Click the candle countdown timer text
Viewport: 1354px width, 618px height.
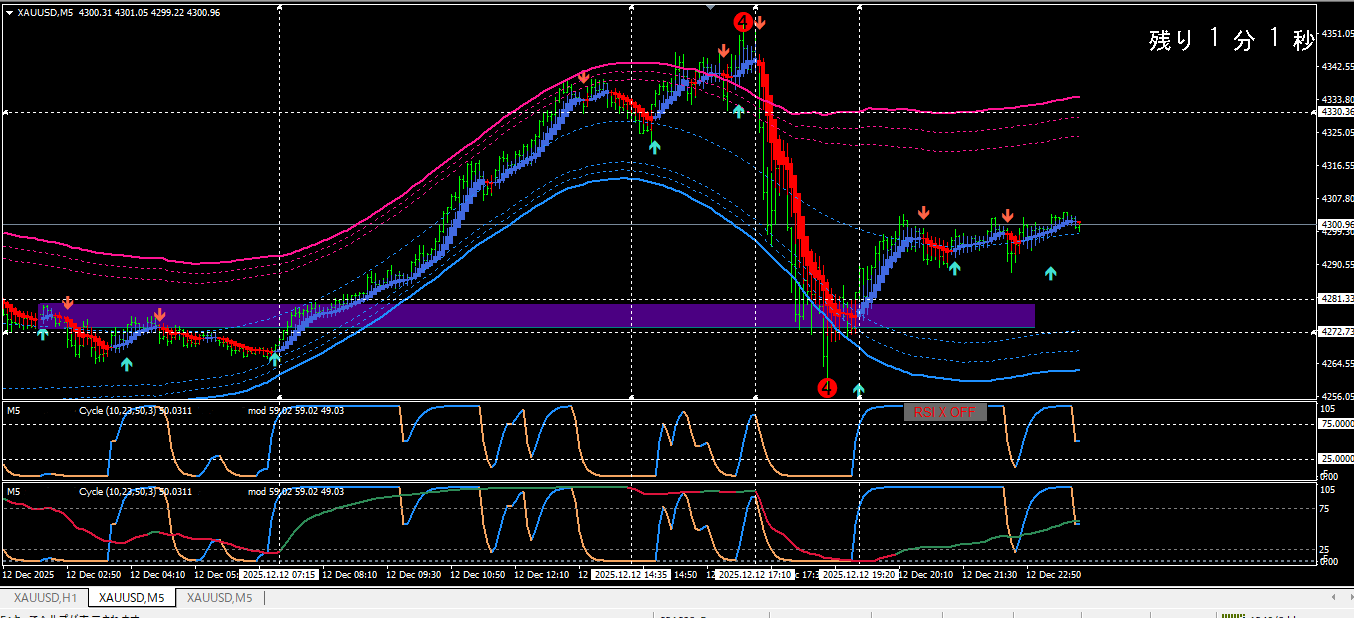(x=1230, y=40)
